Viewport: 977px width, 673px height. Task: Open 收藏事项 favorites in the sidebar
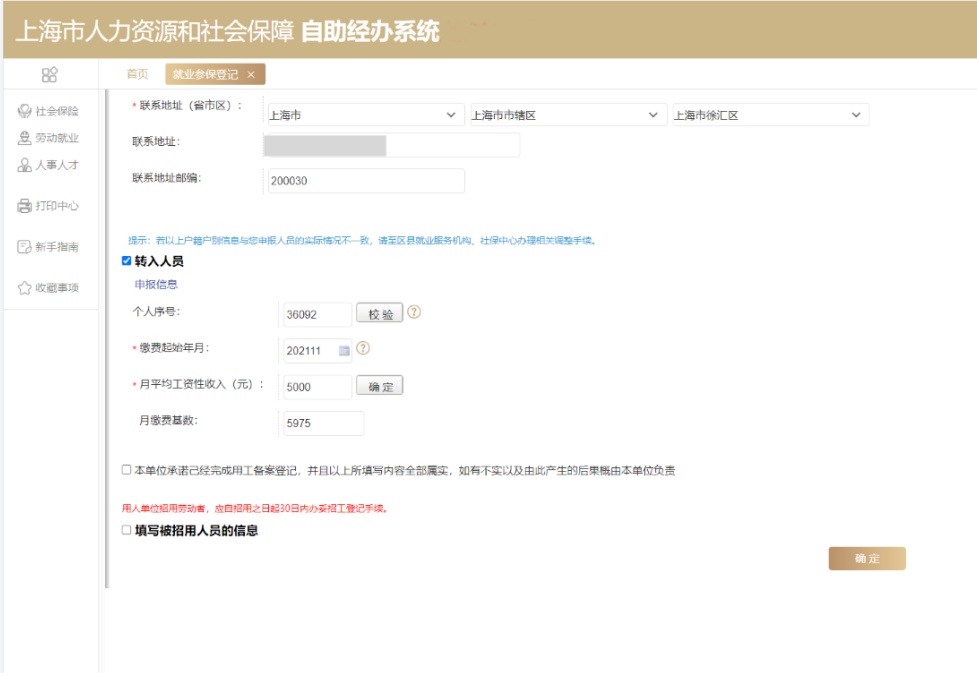[x=49, y=288]
